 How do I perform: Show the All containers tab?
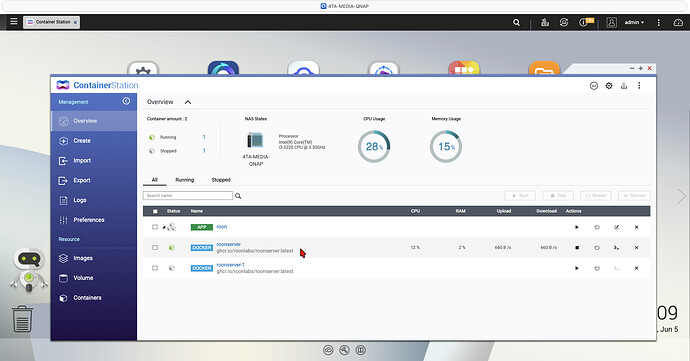pyautogui.click(x=154, y=180)
